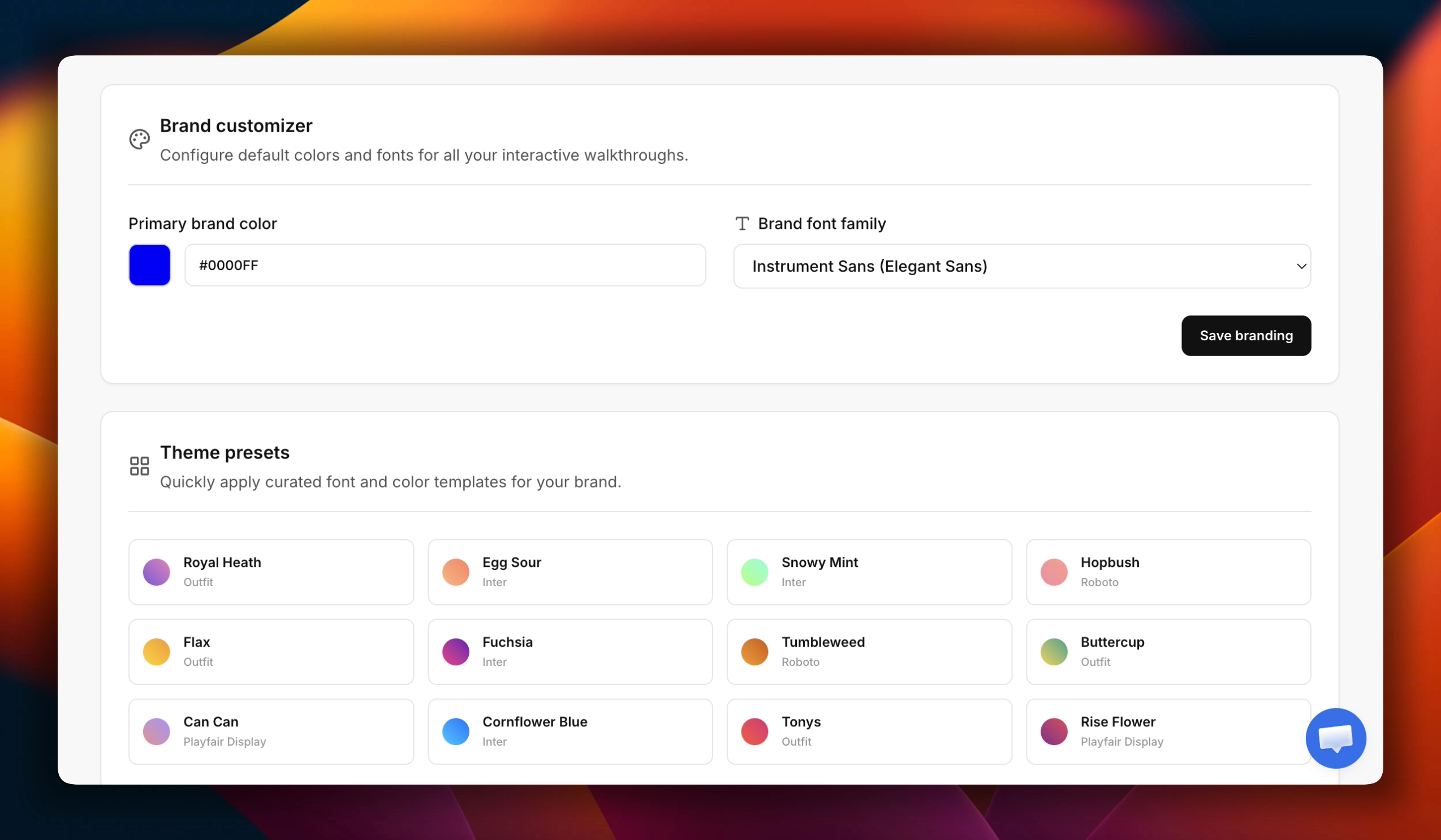Screen dimensions: 1441x840
Task: Apply the Hopbush Roboto preset
Action: [x=1168, y=572]
